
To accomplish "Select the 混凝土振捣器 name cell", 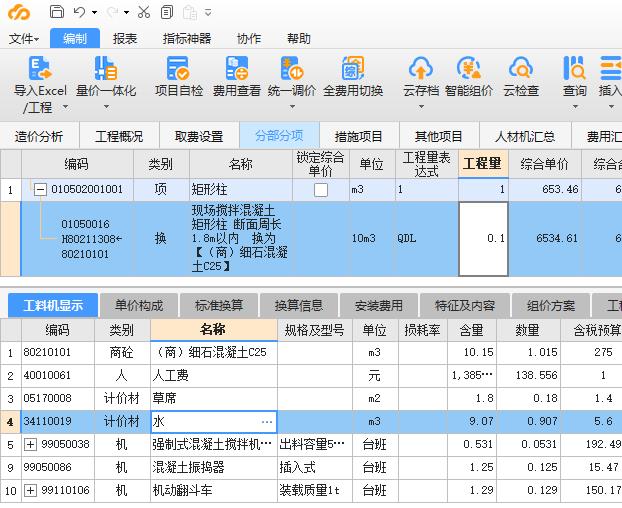I will [x=213, y=468].
